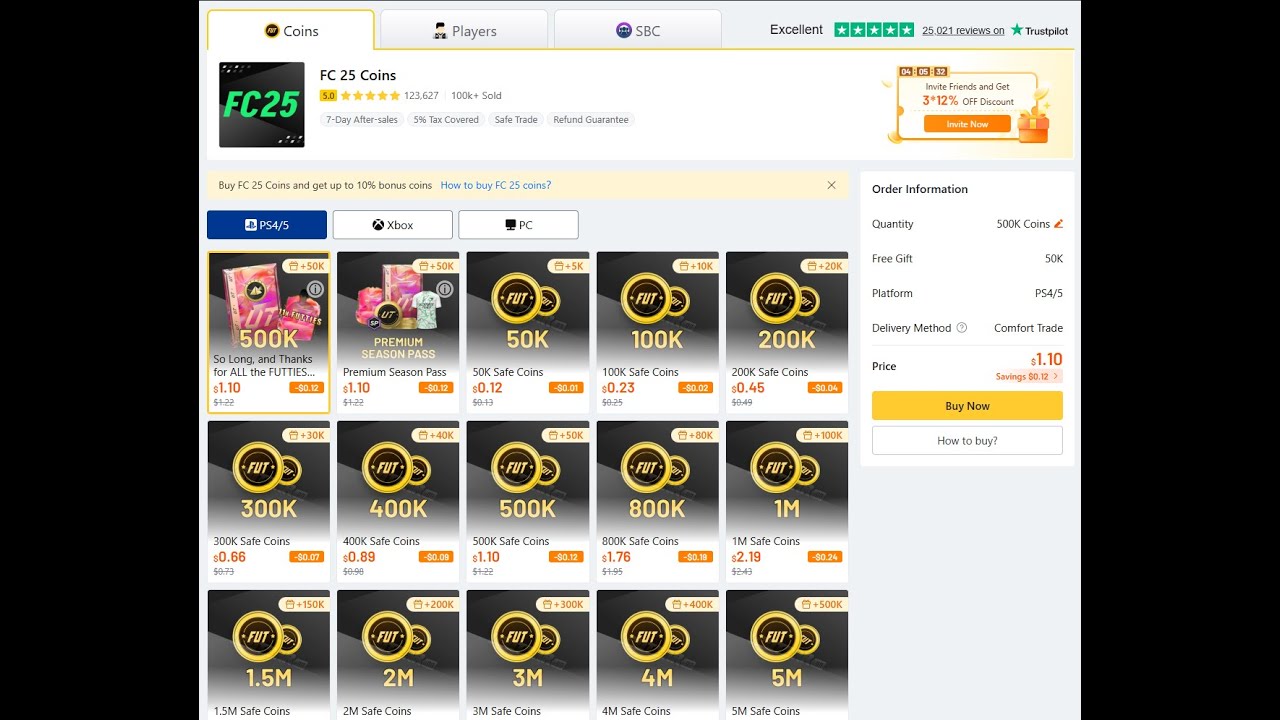Click the +10K gift badge on 100K card
This screenshot has height=720, width=1280.
pos(695,266)
